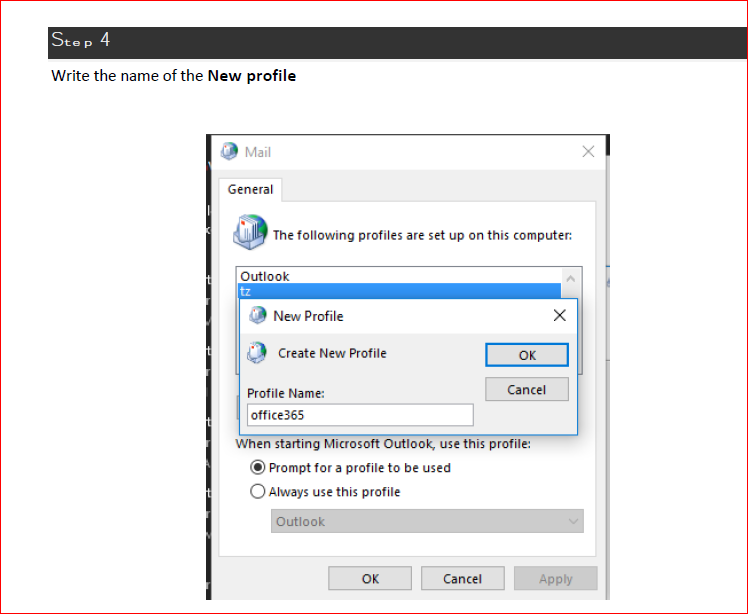The image size is (748, 614).
Task: Open the Outlook default profile dropdown
Action: tap(427, 521)
